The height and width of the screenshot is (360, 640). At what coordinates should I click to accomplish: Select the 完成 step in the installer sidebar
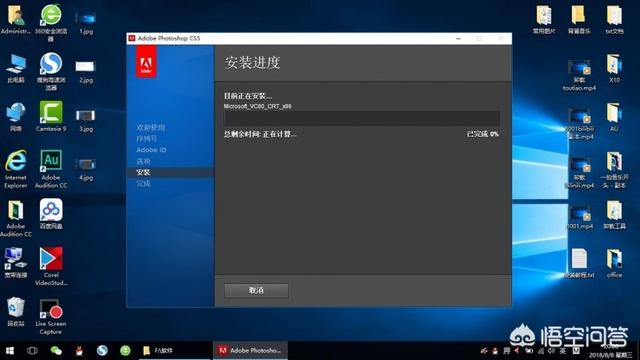click(143, 184)
